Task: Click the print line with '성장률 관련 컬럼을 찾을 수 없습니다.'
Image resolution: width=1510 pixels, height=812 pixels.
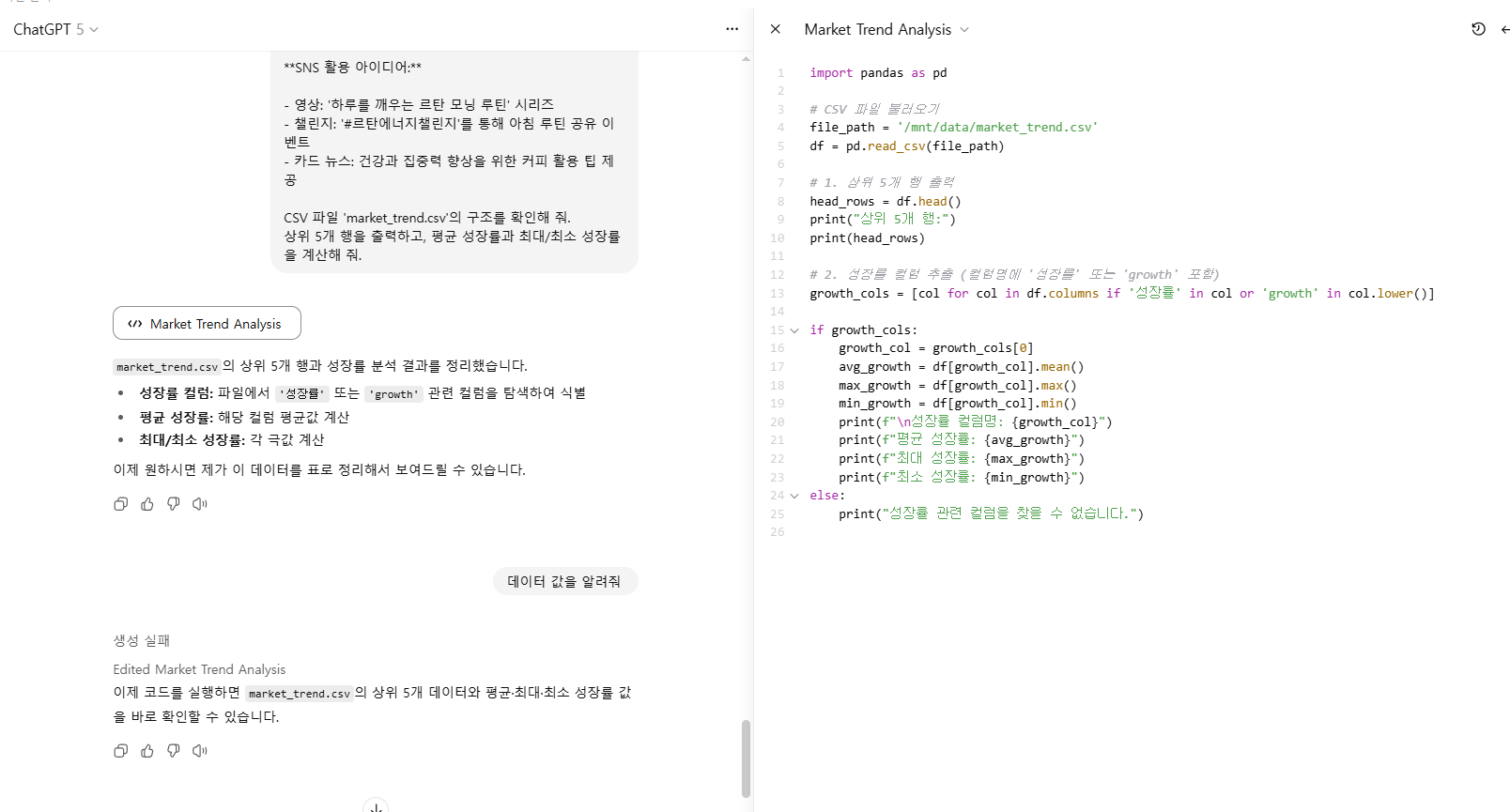Action: coord(991,513)
